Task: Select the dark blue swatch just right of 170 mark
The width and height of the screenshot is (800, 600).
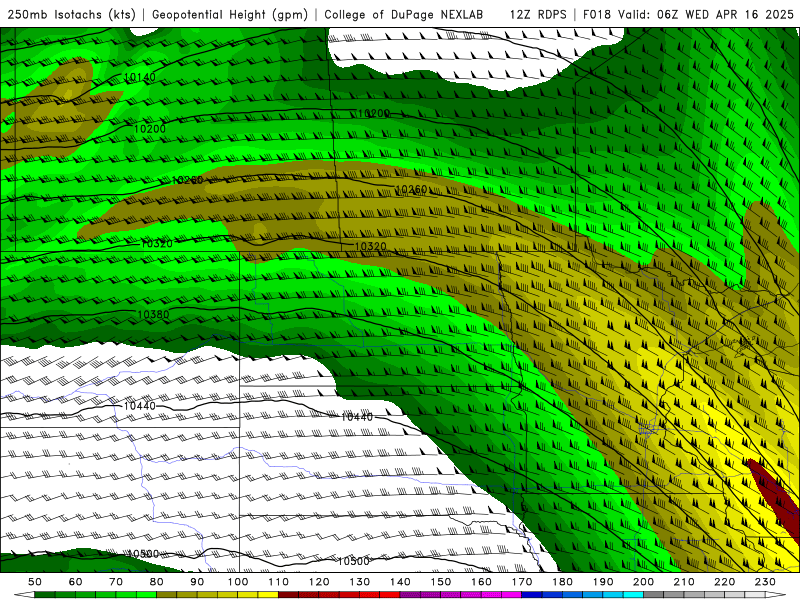Action: click(532, 595)
